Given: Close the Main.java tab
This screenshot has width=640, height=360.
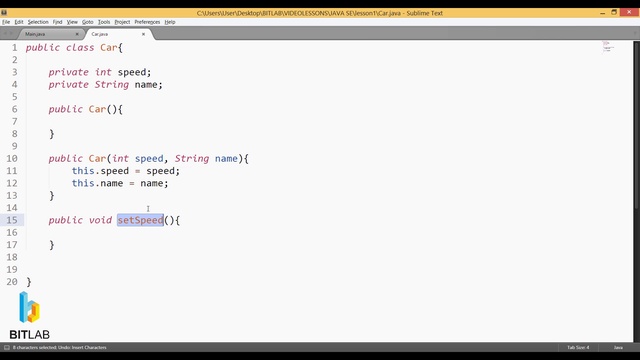Looking at the screenshot, I should (x=77, y=34).
